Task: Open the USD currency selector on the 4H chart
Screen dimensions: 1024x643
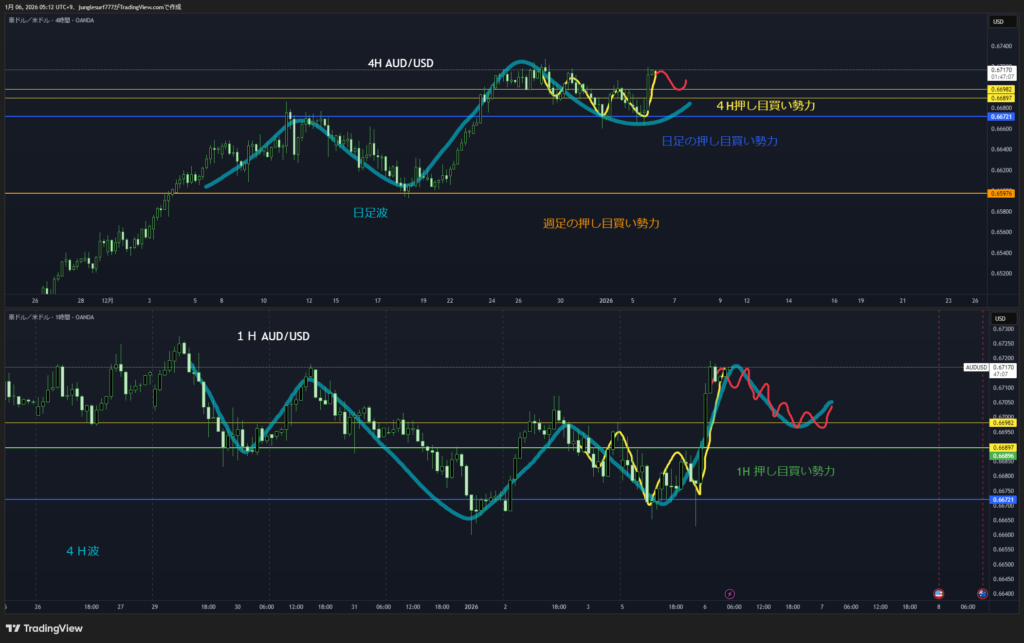Action: 998,22
